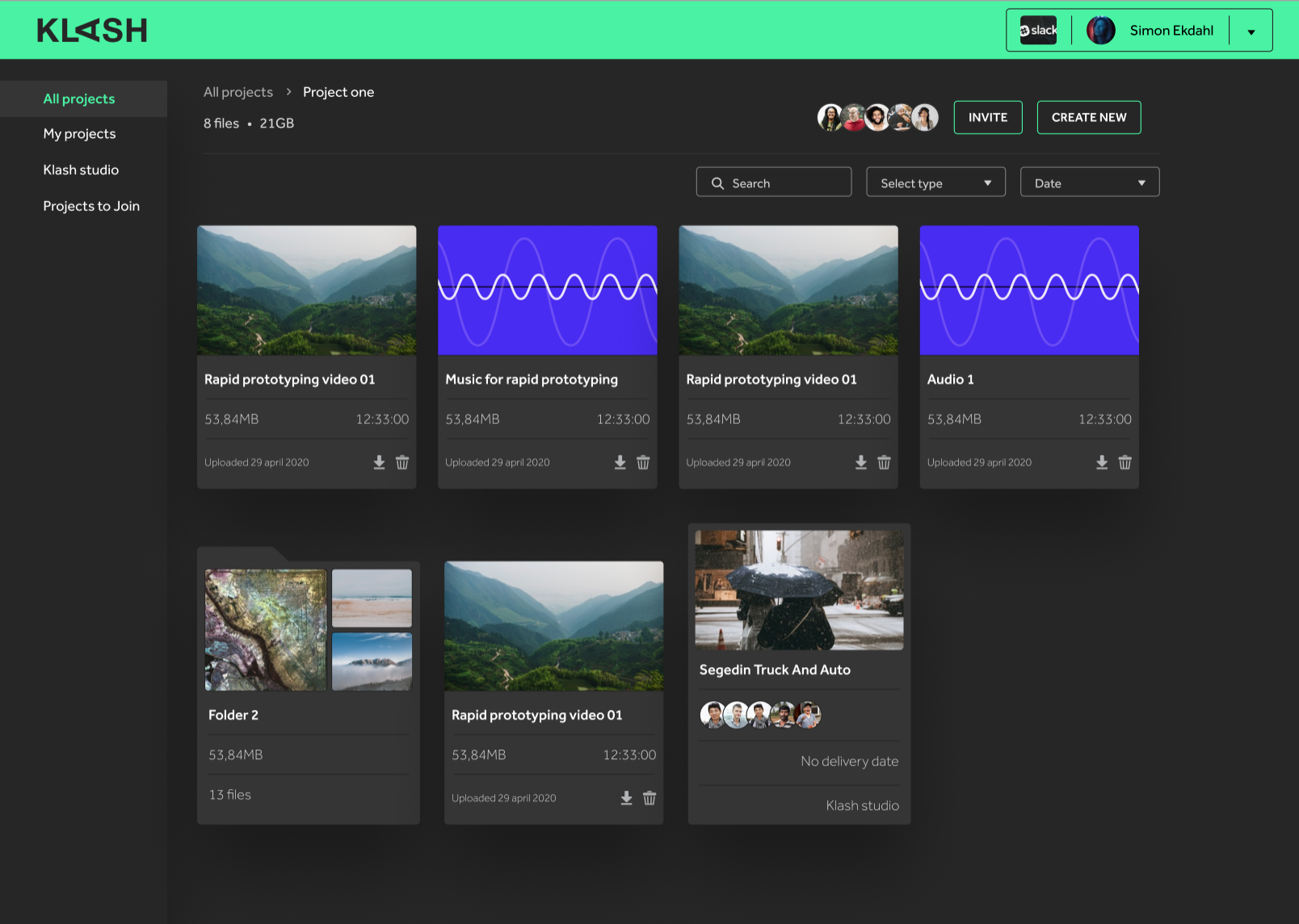Expand the user account dropdown arrow

[1251, 32]
